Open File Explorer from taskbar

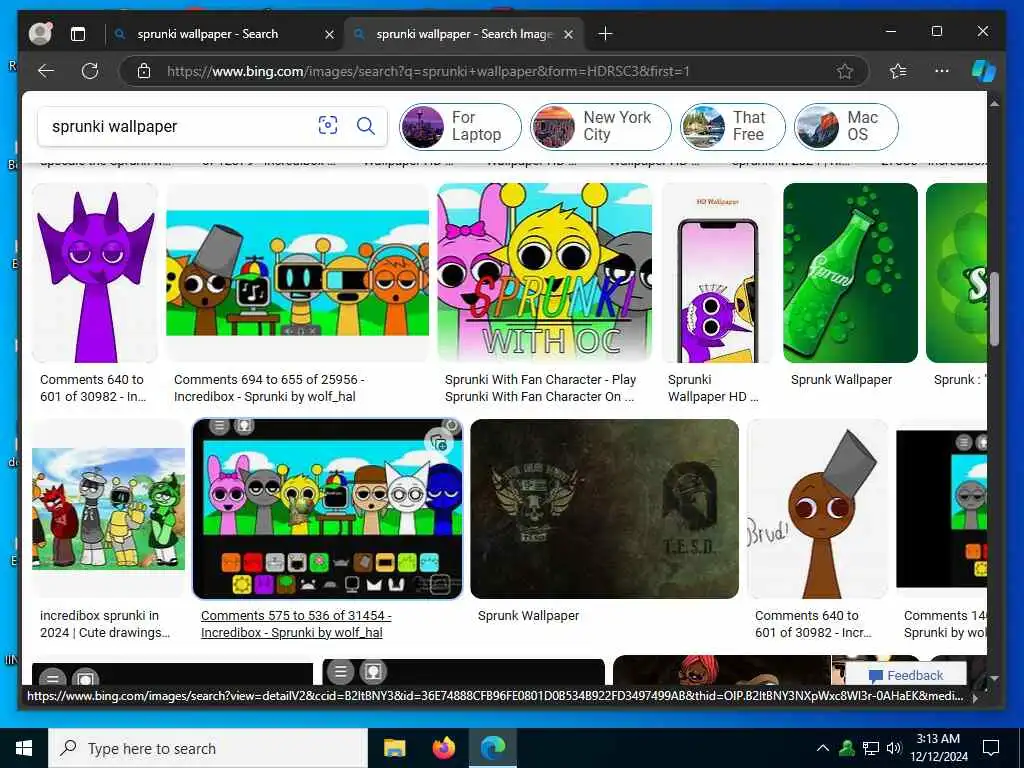click(x=394, y=748)
